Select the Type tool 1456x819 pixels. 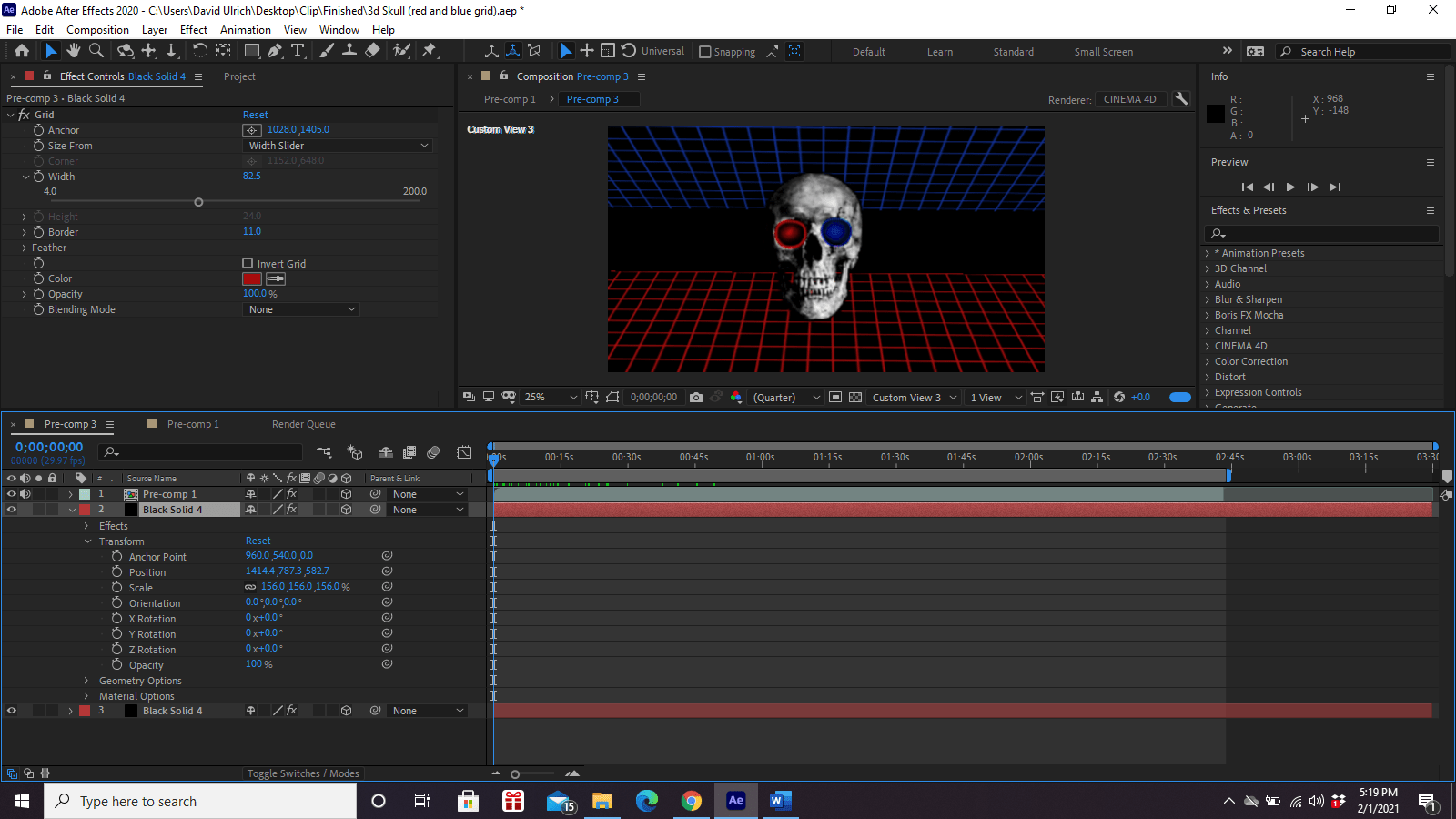tap(298, 51)
